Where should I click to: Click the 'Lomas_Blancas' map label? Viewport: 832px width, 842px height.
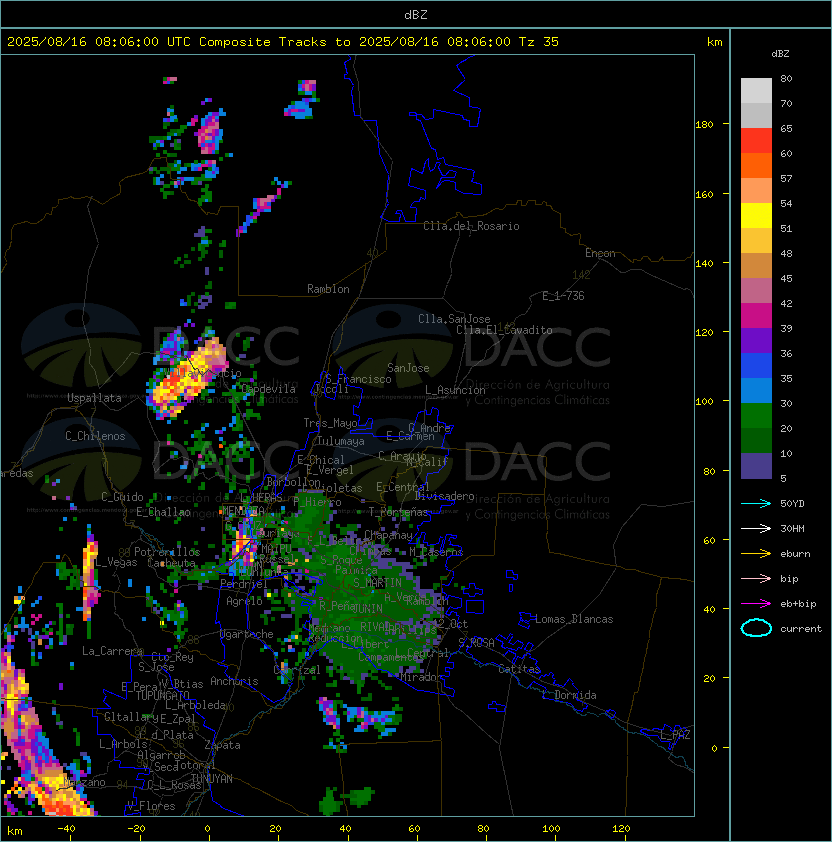pyautogui.click(x=574, y=619)
